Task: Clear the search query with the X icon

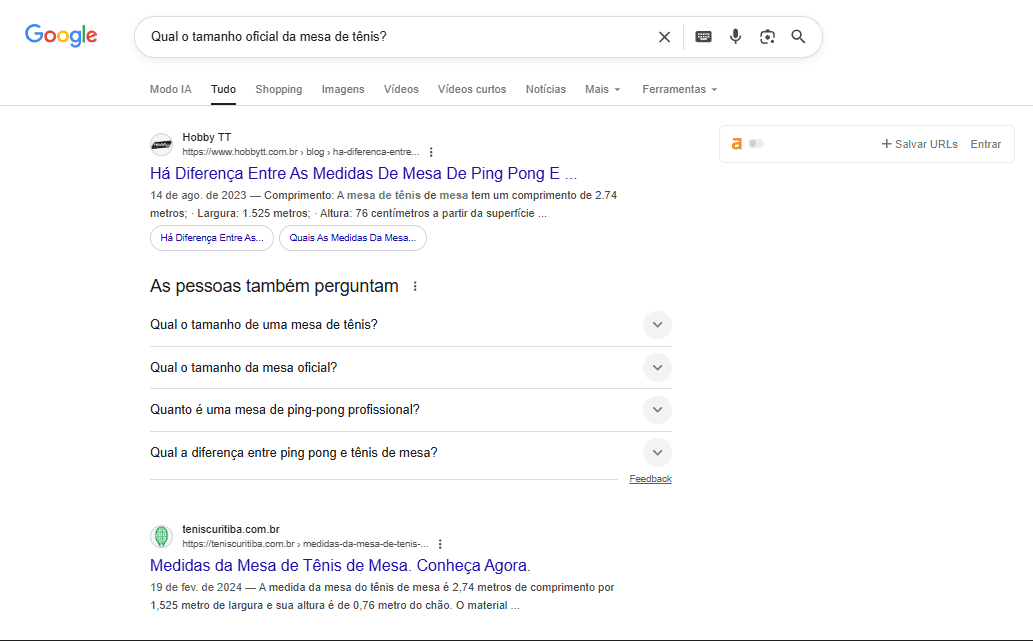Action: pyautogui.click(x=664, y=36)
